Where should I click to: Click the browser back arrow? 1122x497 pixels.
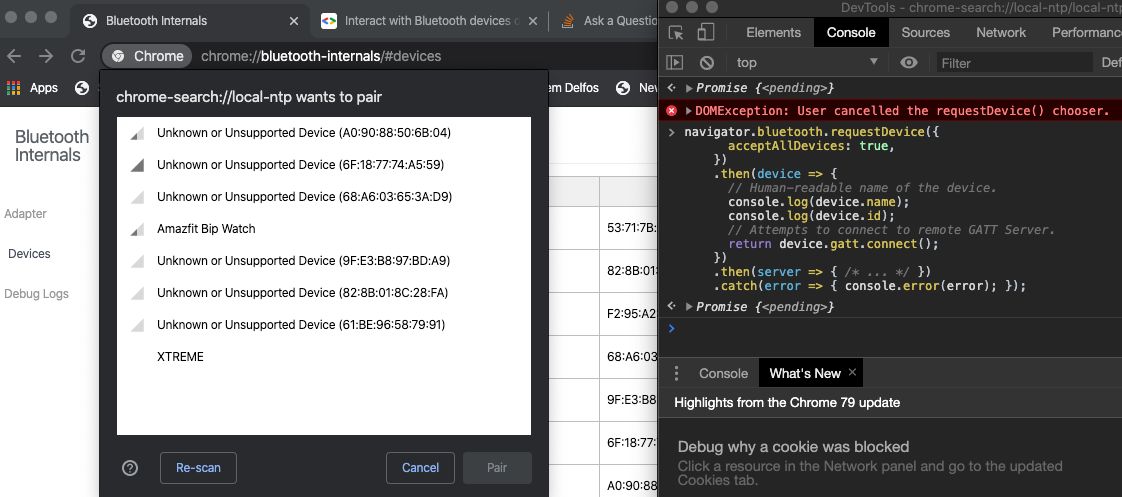pos(14,56)
